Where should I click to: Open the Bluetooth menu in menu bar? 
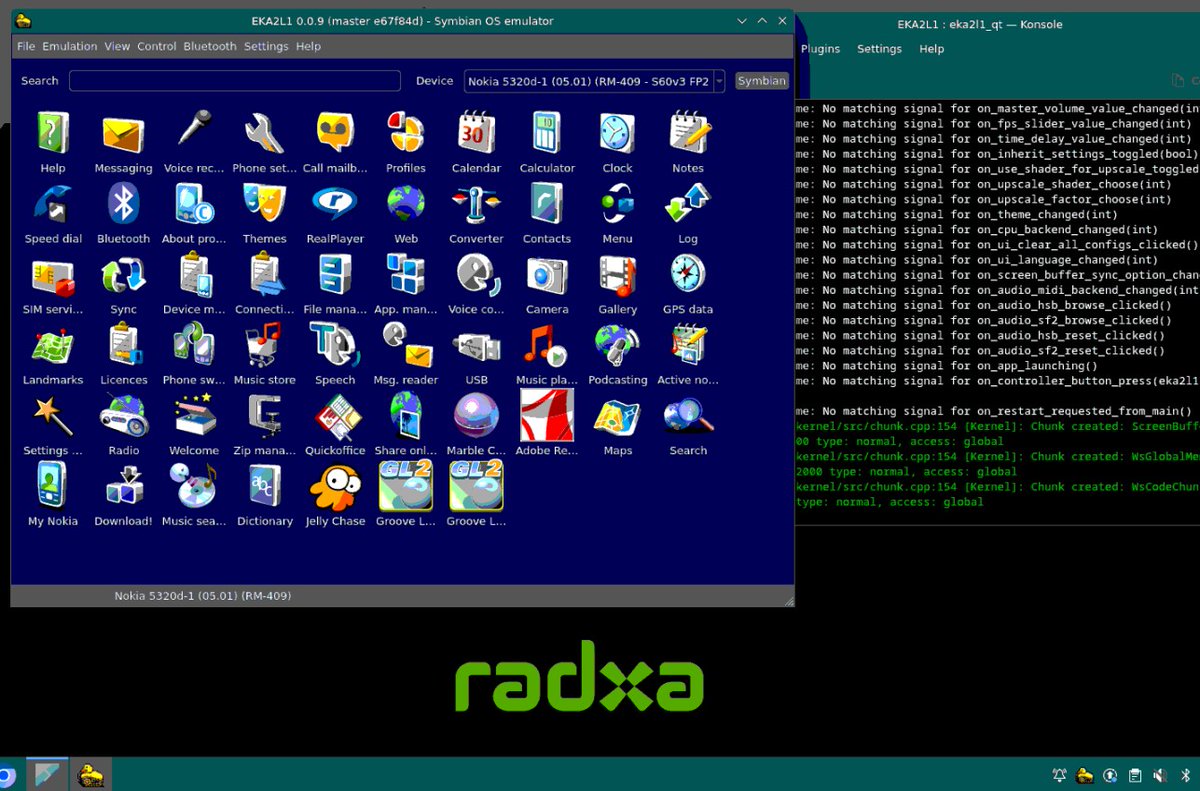pyautogui.click(x=210, y=46)
